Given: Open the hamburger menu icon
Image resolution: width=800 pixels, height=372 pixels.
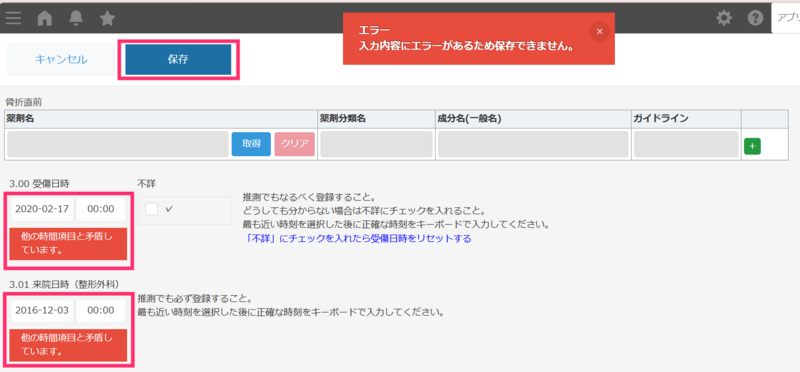Looking at the screenshot, I should point(13,18).
